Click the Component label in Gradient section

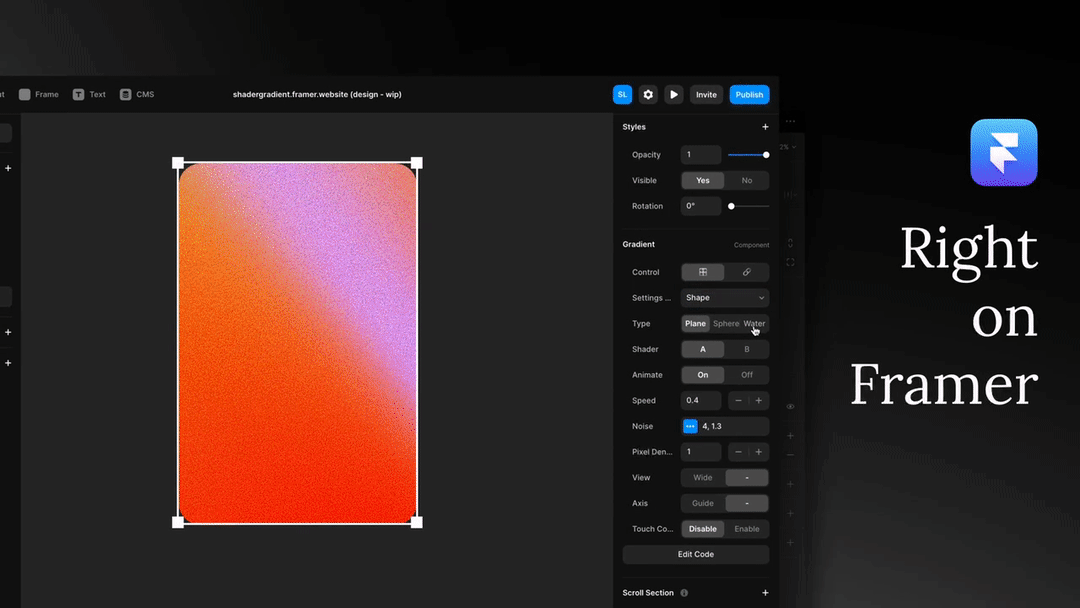pyautogui.click(x=751, y=245)
